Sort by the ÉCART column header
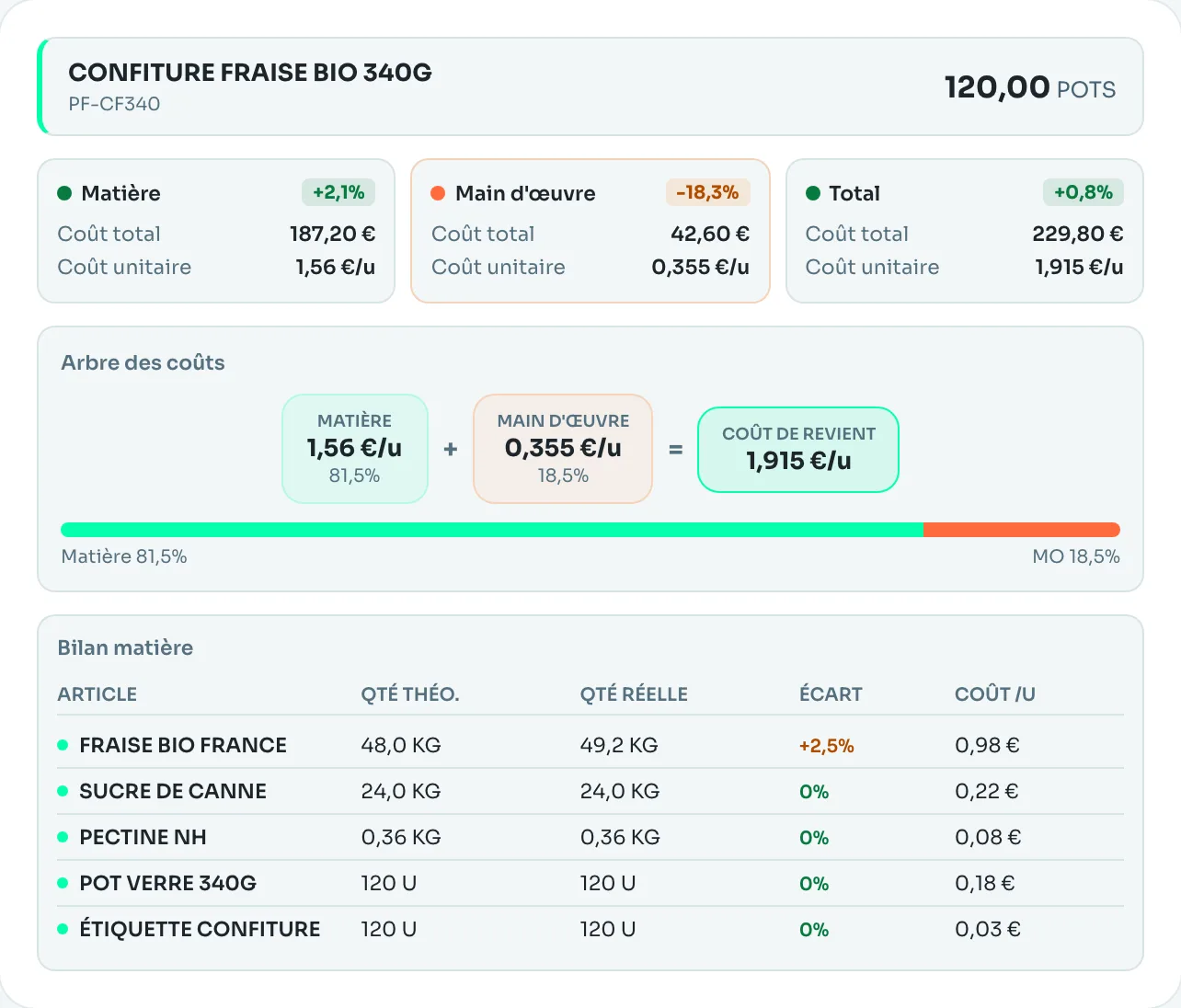Screen dimensions: 1181x1008 coord(831,694)
